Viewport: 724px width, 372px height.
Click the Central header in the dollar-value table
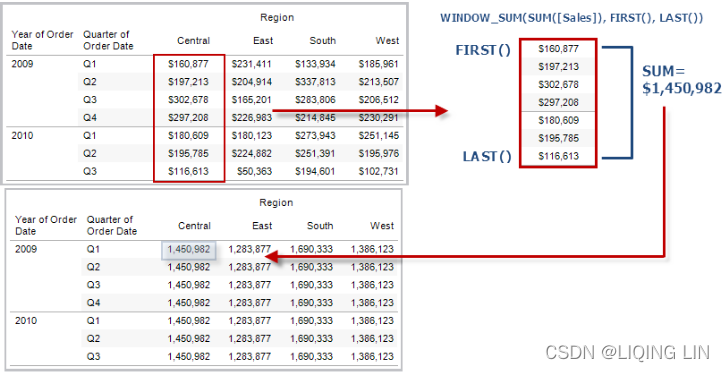pos(193,41)
